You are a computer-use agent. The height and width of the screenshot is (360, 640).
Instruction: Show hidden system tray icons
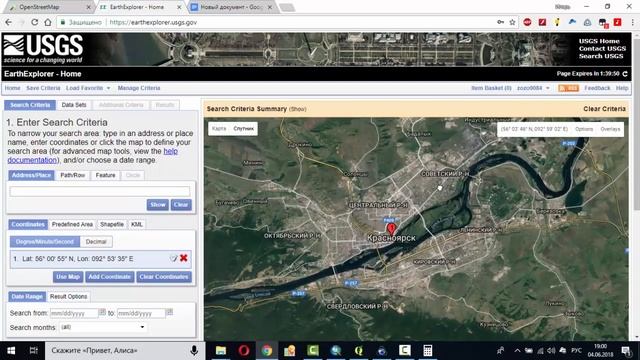(x=517, y=351)
